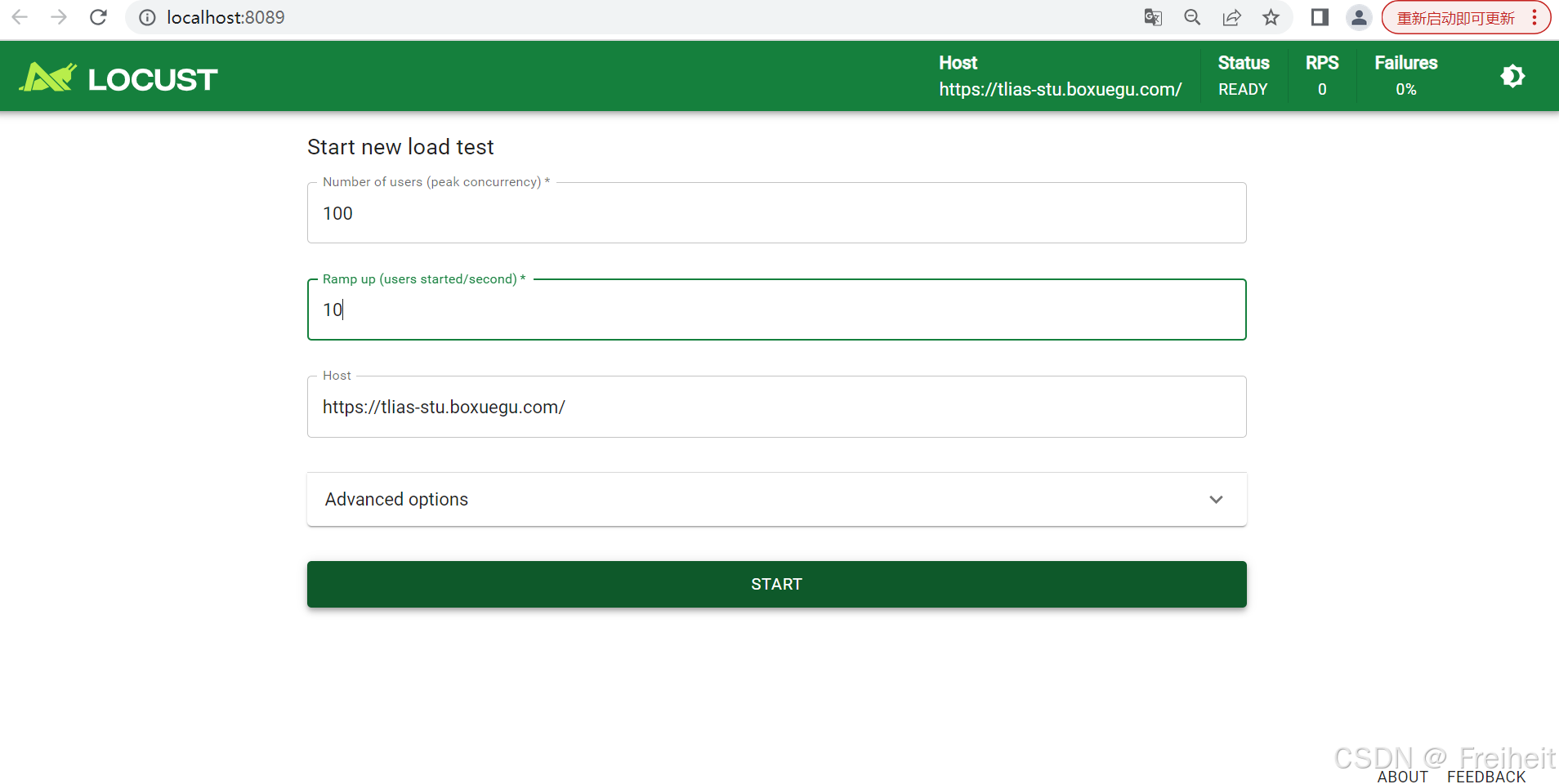Open the FEEDBACK link
Screen dimensions: 1559x784
coord(1486,777)
